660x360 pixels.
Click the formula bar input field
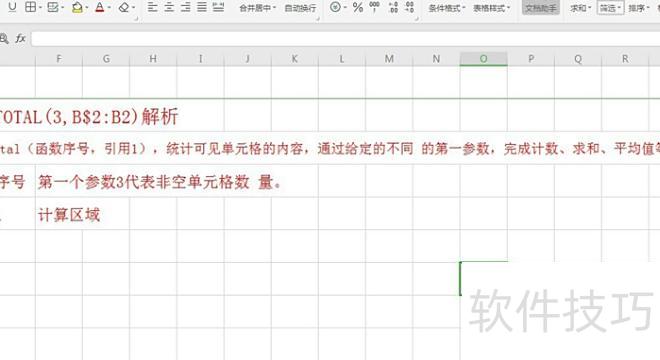pos(345,39)
